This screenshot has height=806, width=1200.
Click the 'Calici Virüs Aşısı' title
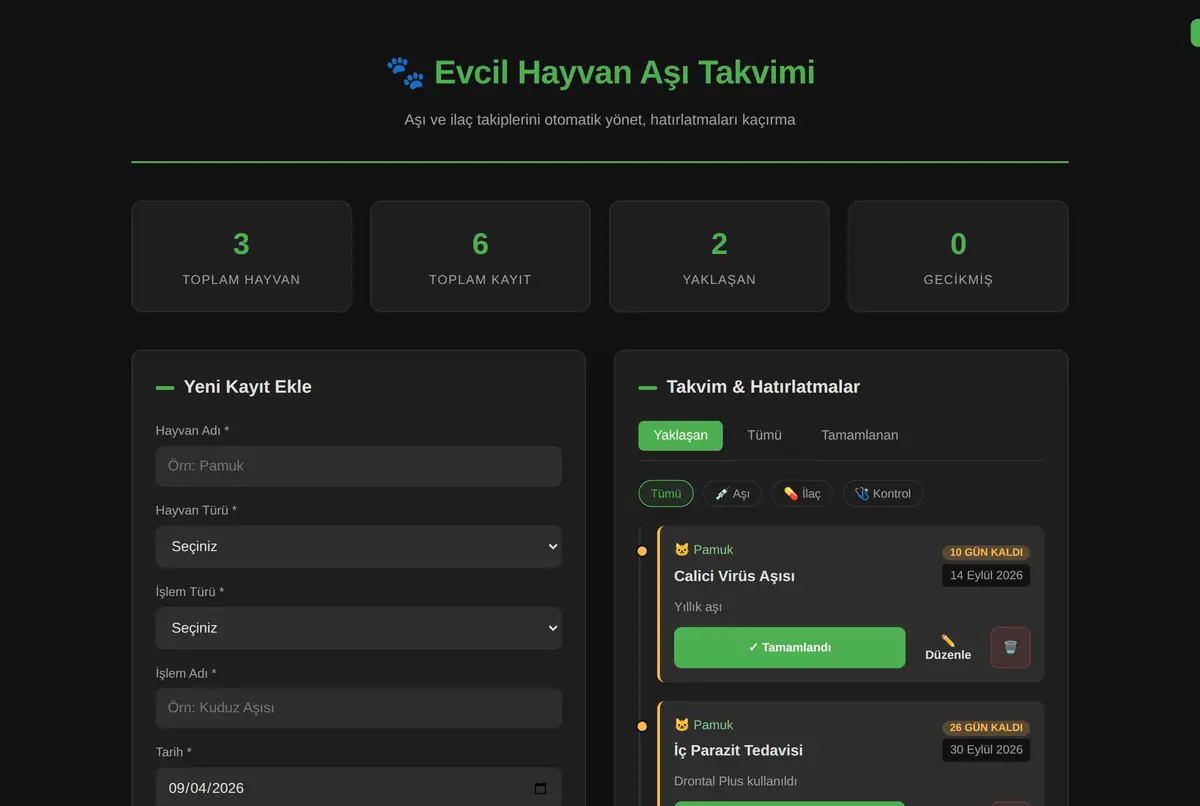tap(734, 576)
